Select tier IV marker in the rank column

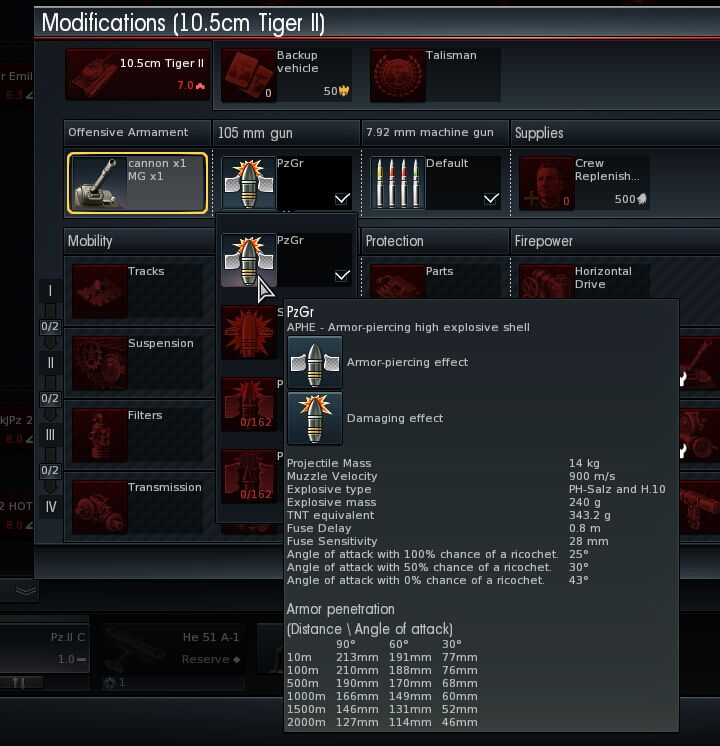tap(50, 507)
